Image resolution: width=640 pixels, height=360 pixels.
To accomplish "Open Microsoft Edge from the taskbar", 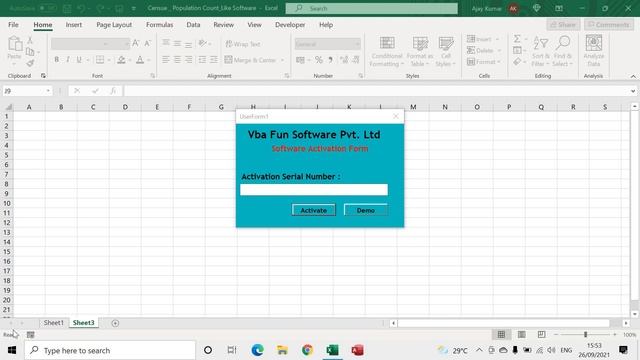I will [x=257, y=350].
